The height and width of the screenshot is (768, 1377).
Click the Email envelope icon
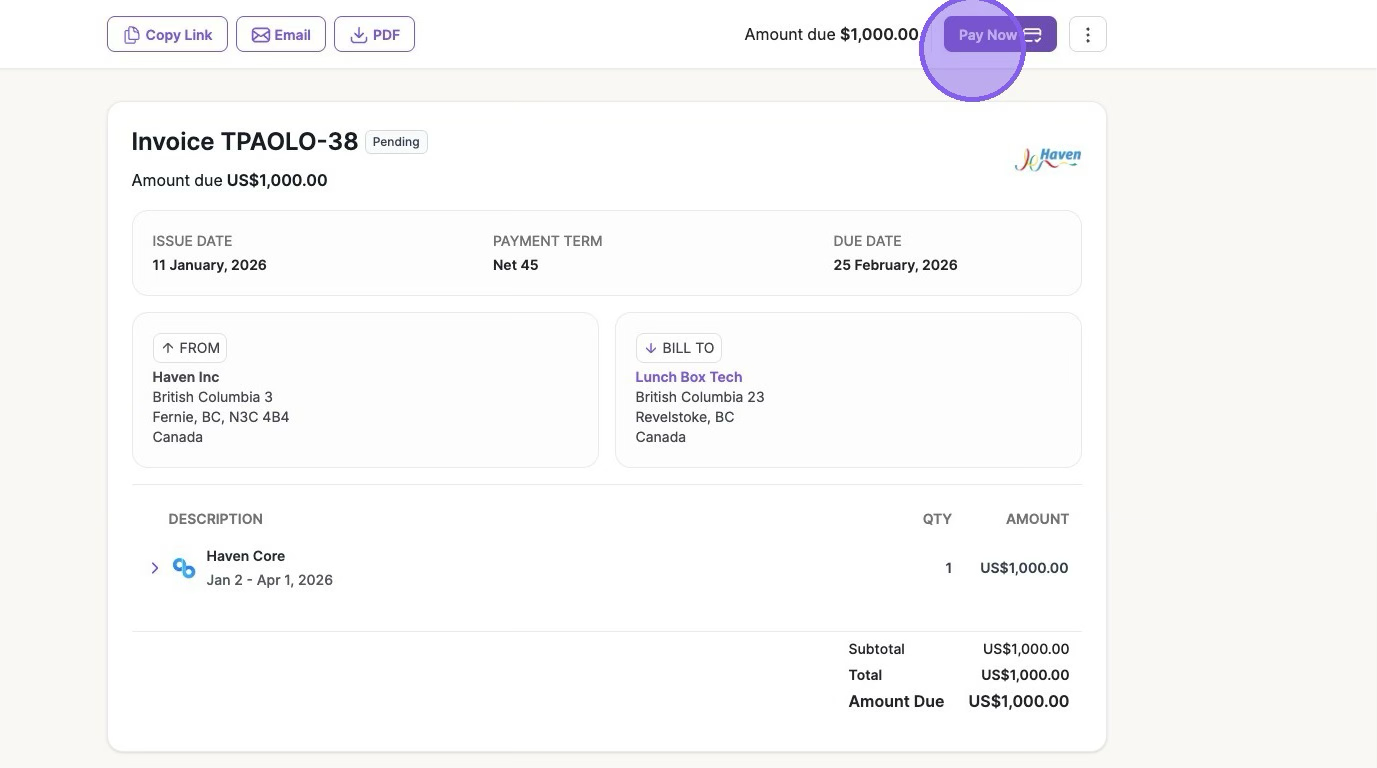point(260,35)
